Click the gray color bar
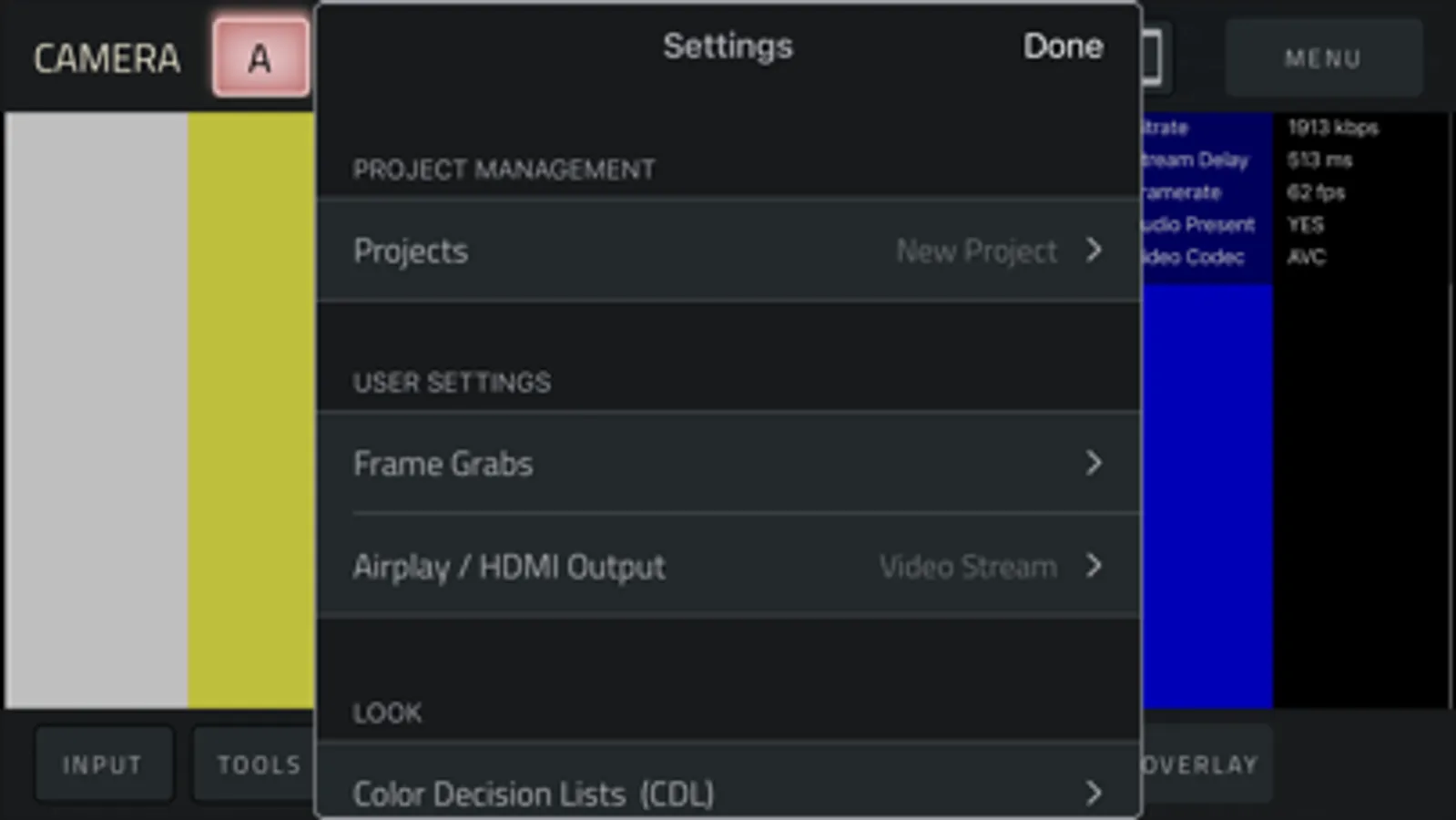The width and height of the screenshot is (1456, 820). 97,410
